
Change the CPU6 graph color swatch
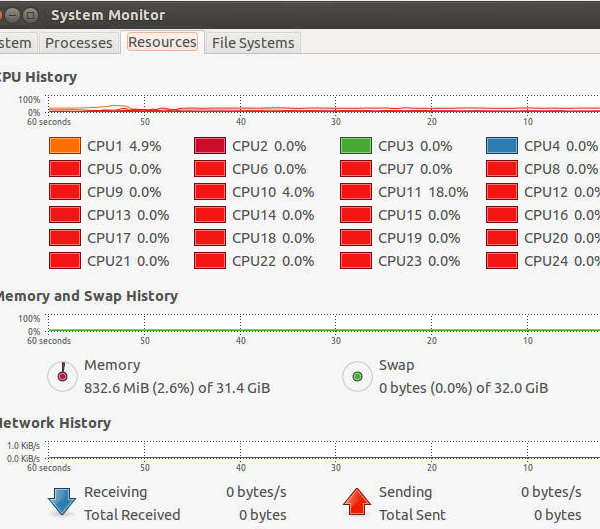tap(210, 169)
